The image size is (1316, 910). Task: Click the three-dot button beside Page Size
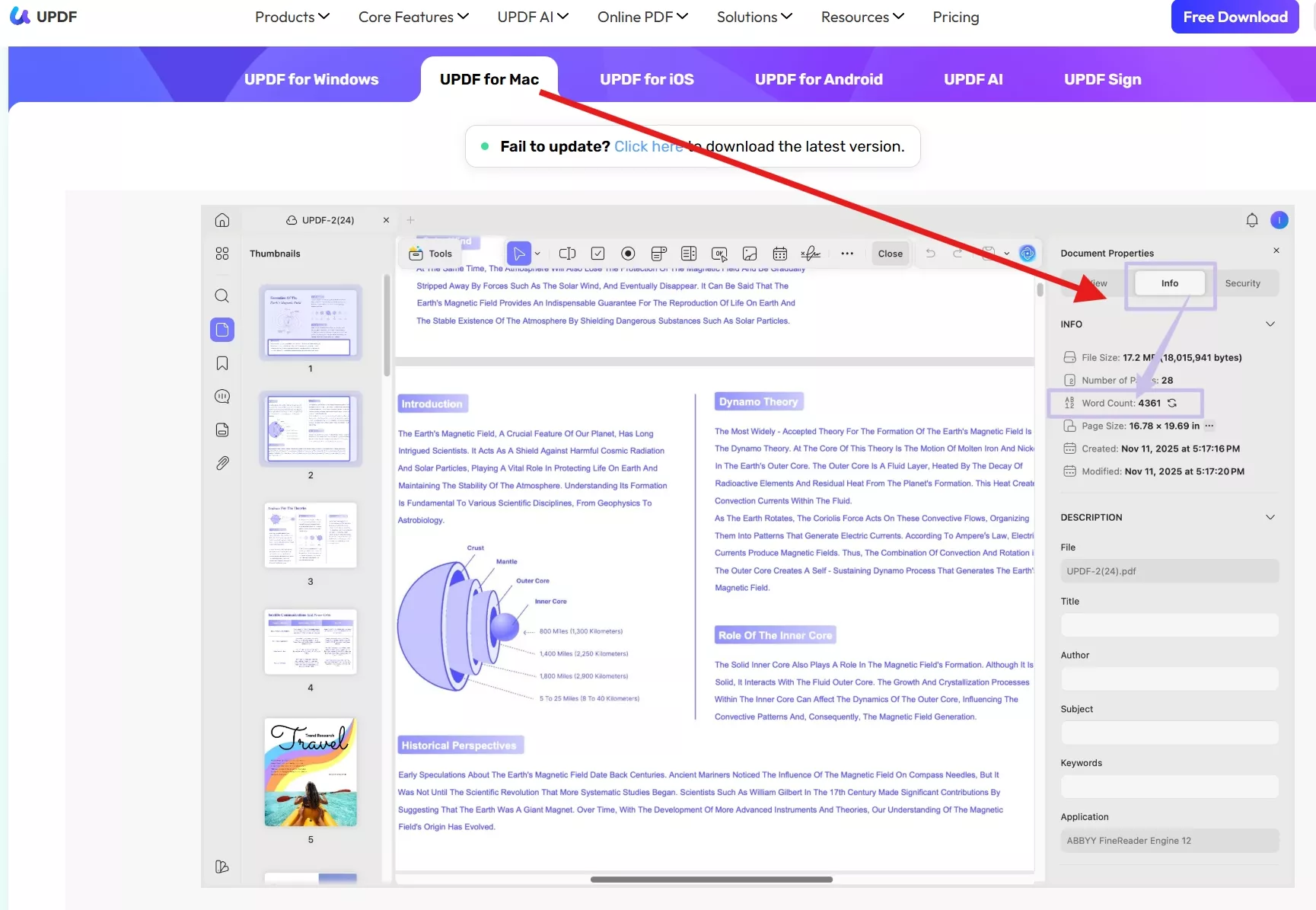click(x=1209, y=426)
